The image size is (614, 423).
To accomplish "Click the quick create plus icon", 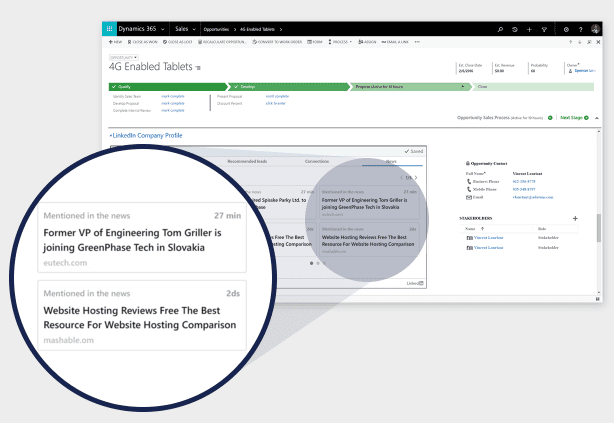I will [529, 29].
